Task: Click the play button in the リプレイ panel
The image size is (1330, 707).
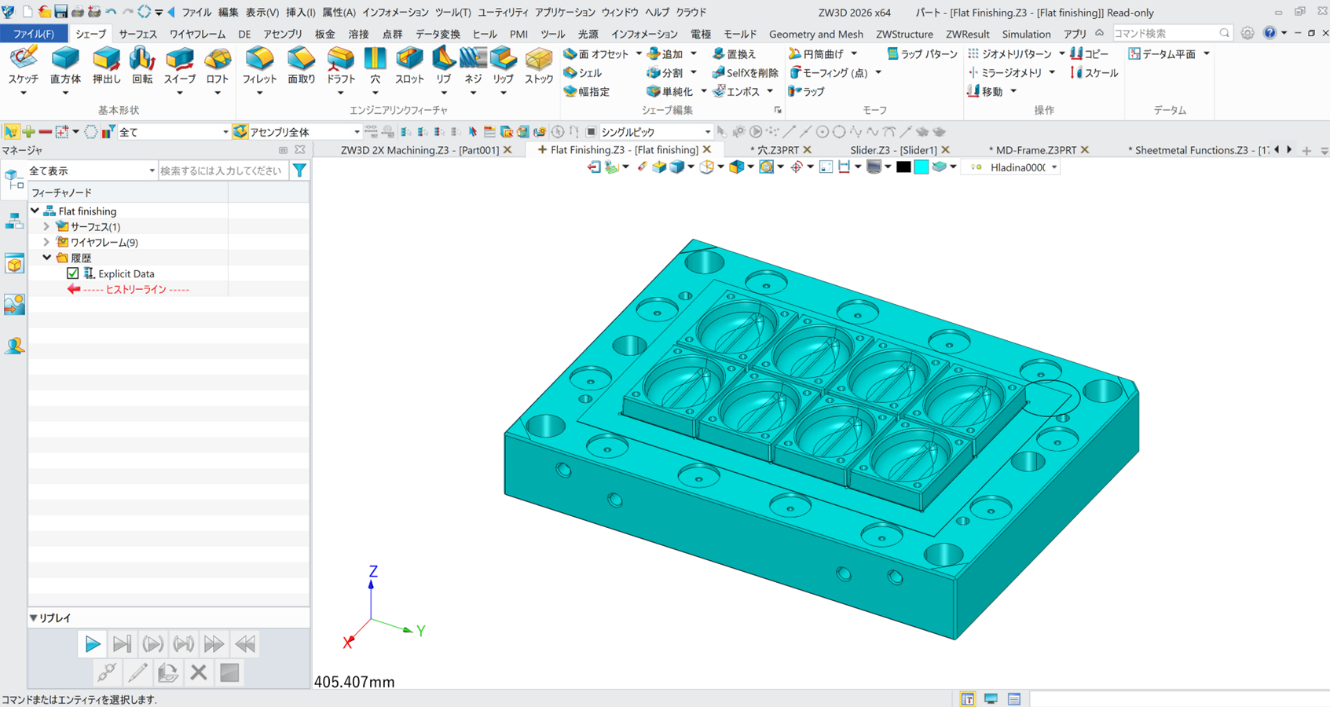Action: [92, 643]
